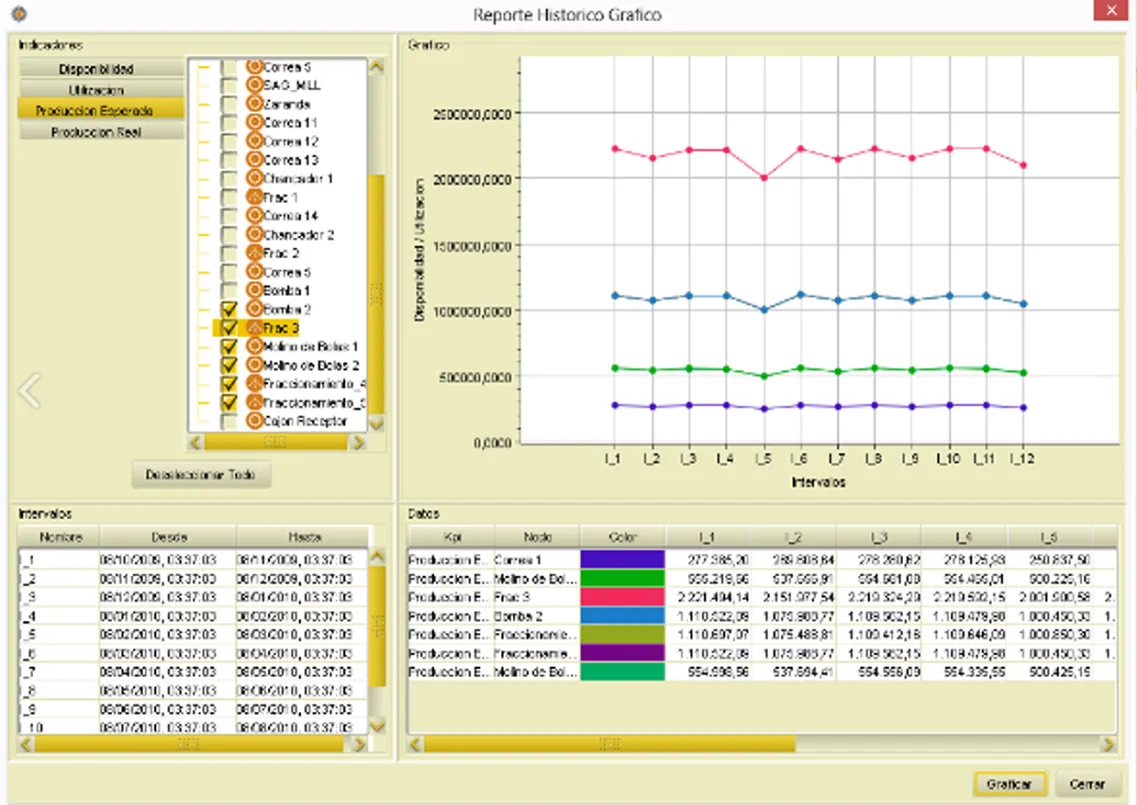Screen dimensions: 1137x805
Task: Click Deseleccionar Todo button
Action: point(201,474)
